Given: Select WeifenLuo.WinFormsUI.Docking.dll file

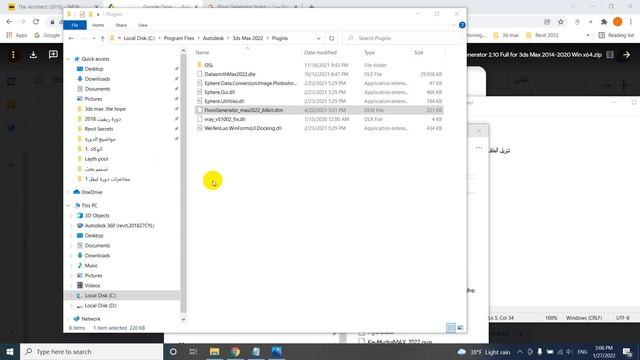Looking at the screenshot, I should click(x=243, y=128).
